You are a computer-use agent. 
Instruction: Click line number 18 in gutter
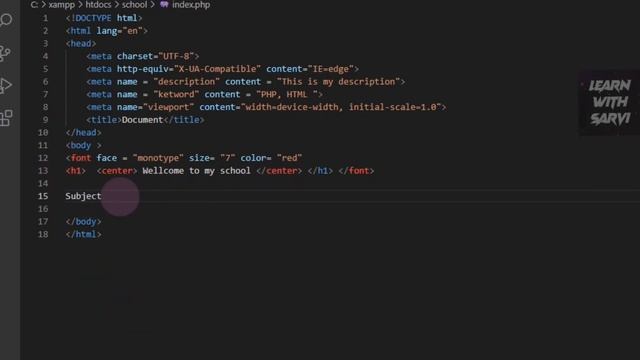click(43, 234)
